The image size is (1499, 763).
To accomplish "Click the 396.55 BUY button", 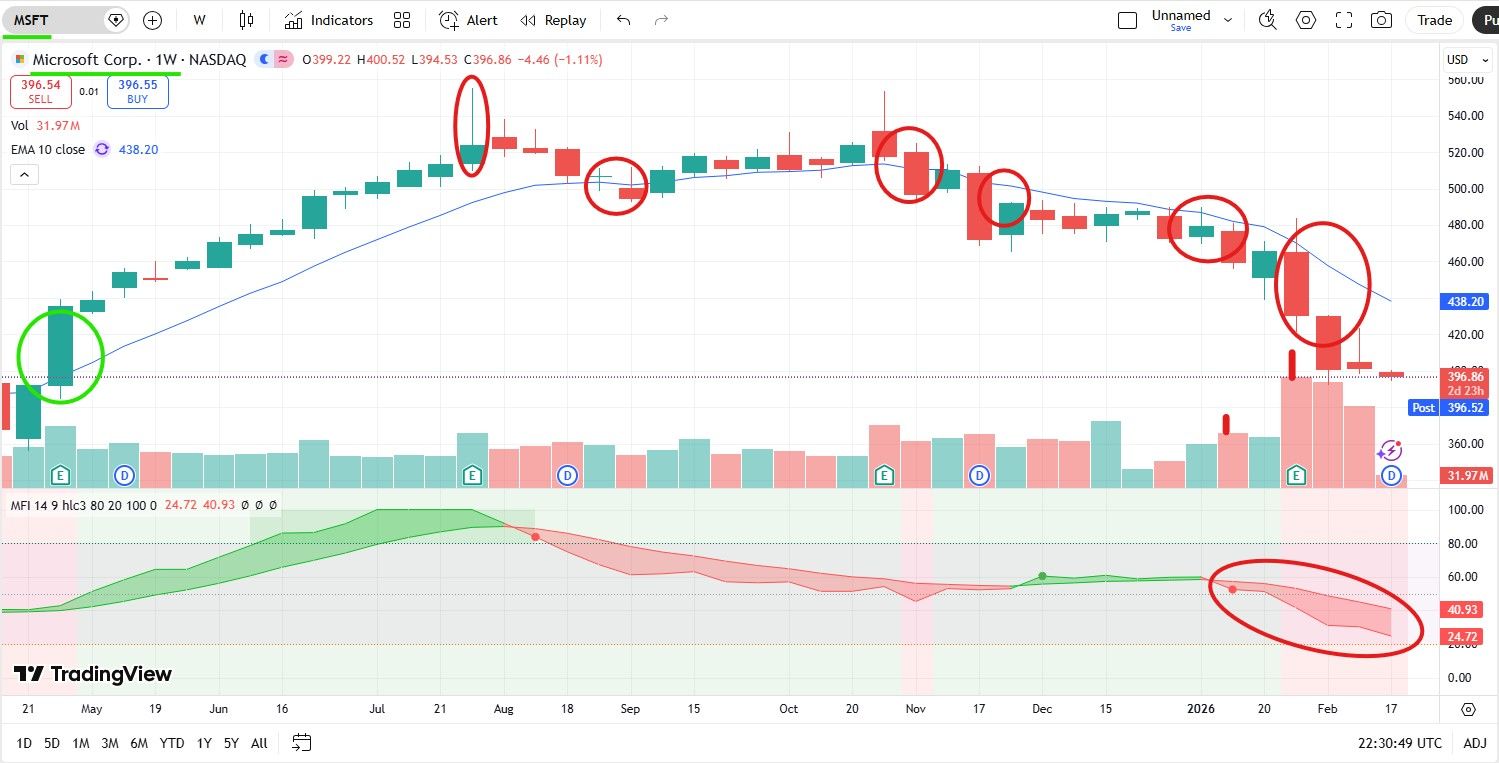I will (x=138, y=92).
